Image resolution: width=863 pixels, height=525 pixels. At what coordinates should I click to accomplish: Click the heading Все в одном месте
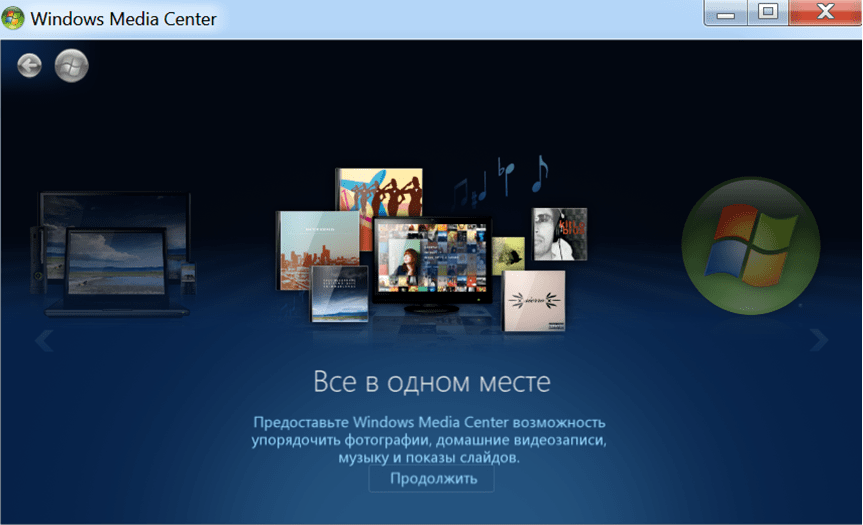[431, 382]
